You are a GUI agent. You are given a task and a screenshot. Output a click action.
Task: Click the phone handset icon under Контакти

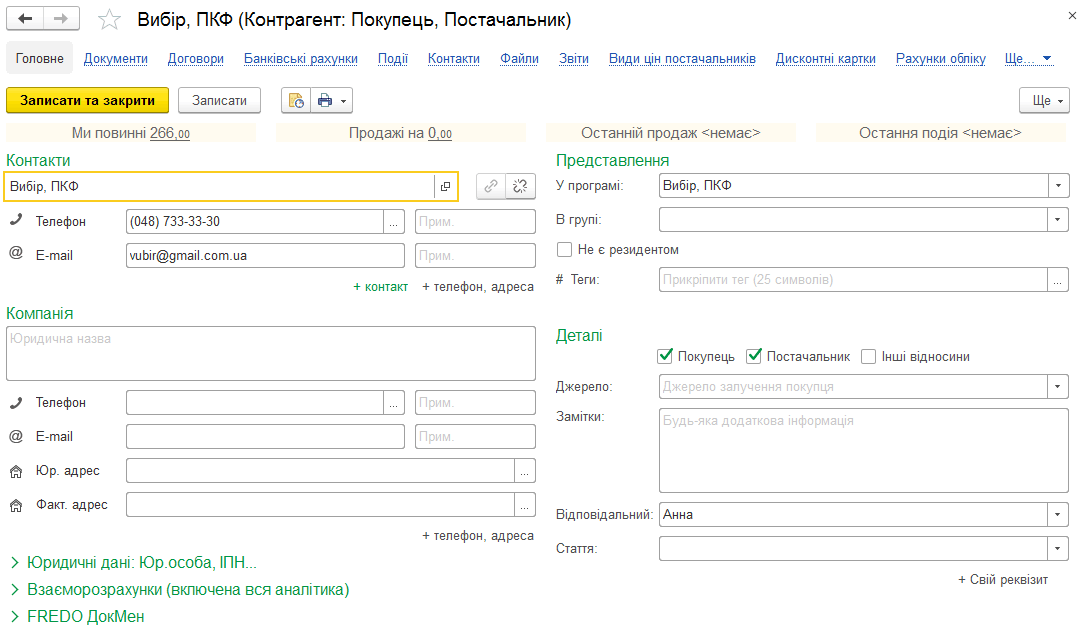16,220
